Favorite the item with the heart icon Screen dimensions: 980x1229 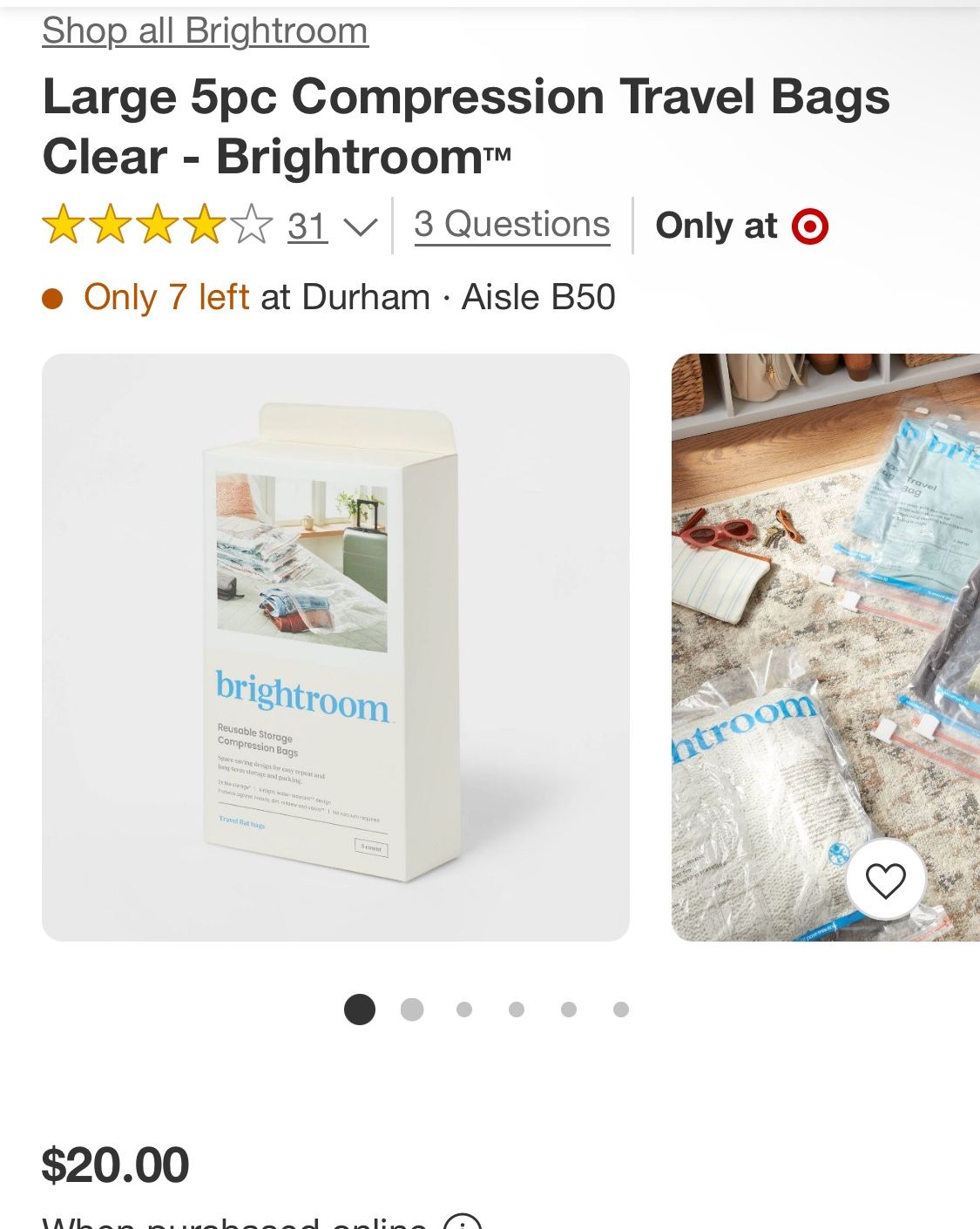[885, 881]
